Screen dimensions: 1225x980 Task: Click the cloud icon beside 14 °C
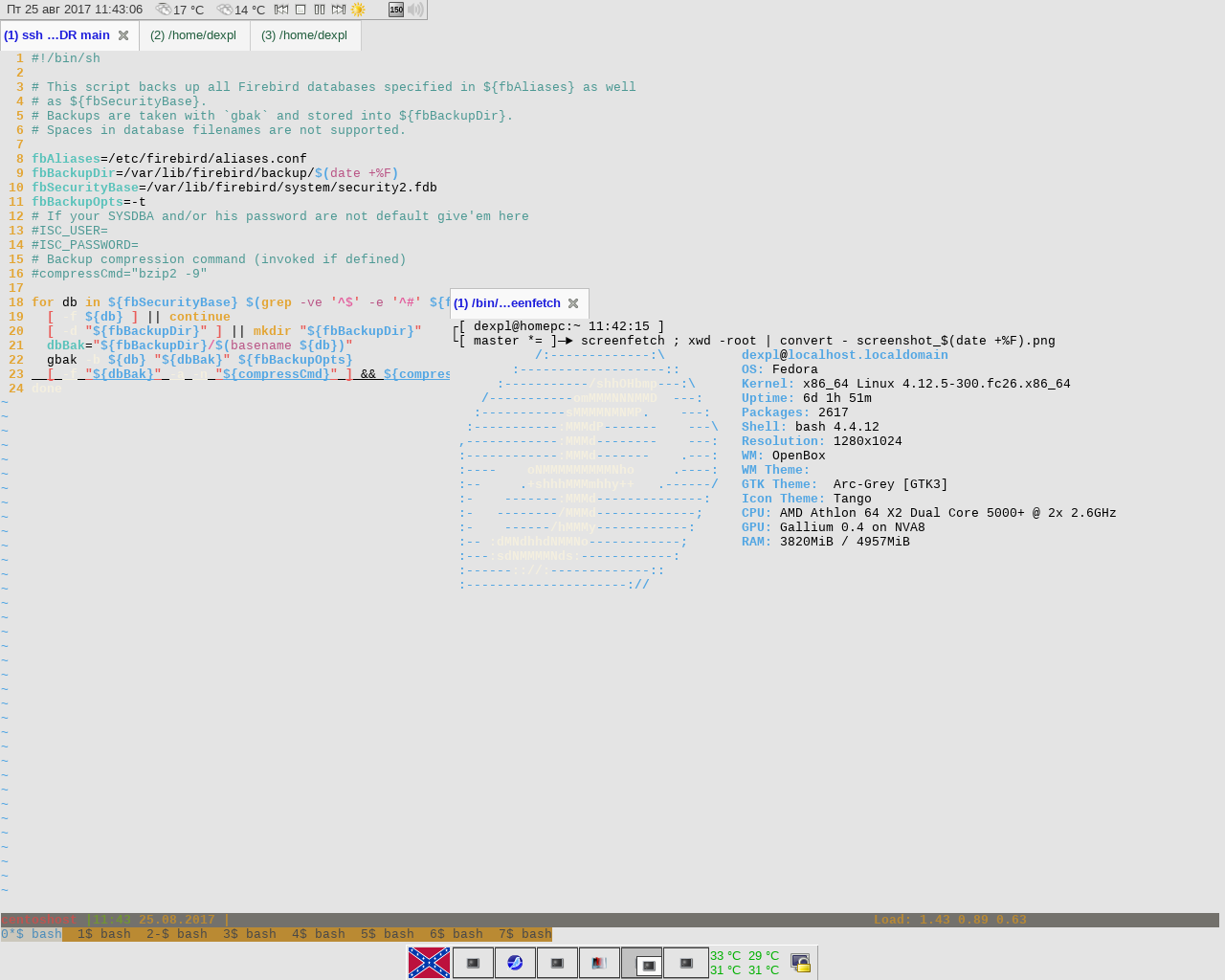(x=225, y=10)
